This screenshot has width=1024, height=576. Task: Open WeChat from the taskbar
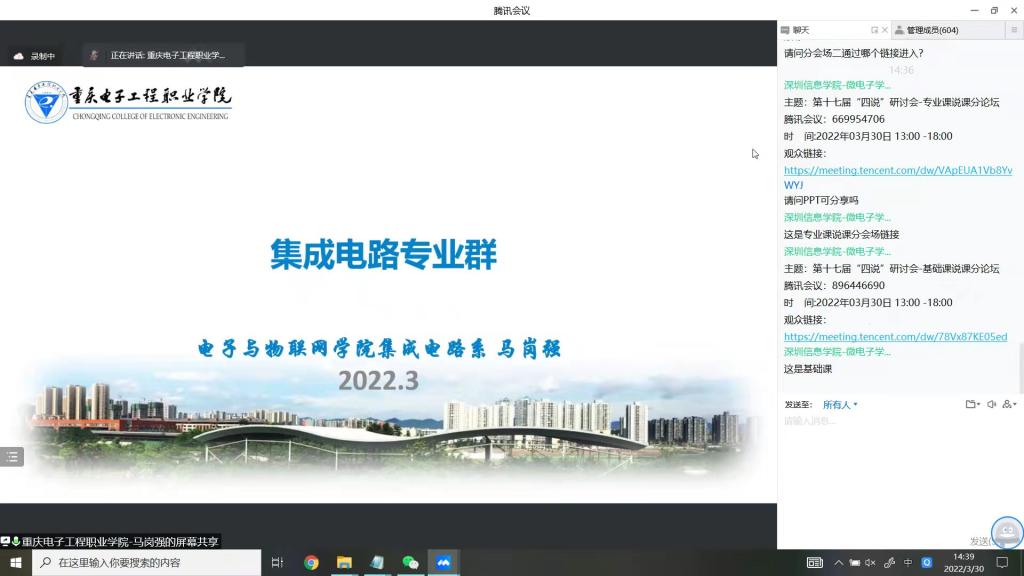coord(410,563)
